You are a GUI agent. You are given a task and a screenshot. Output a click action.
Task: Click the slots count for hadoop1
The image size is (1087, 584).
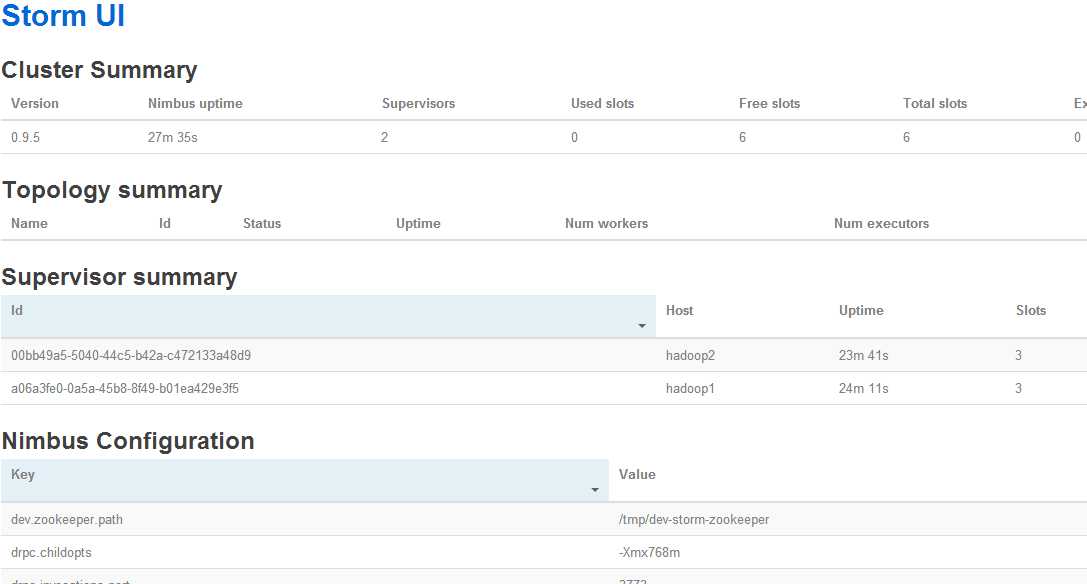tap(1018, 388)
